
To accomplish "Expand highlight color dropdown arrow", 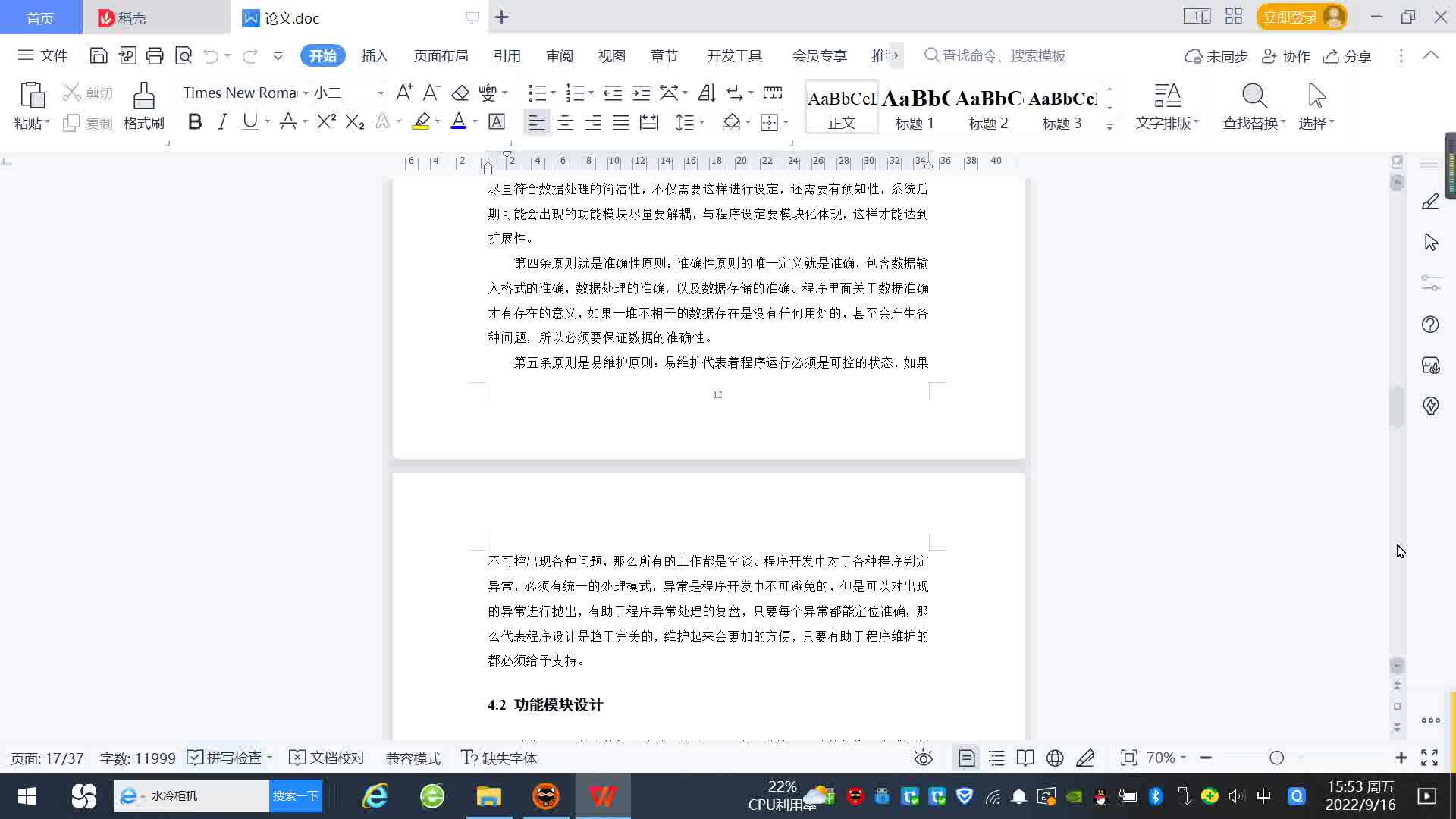I will tap(438, 122).
